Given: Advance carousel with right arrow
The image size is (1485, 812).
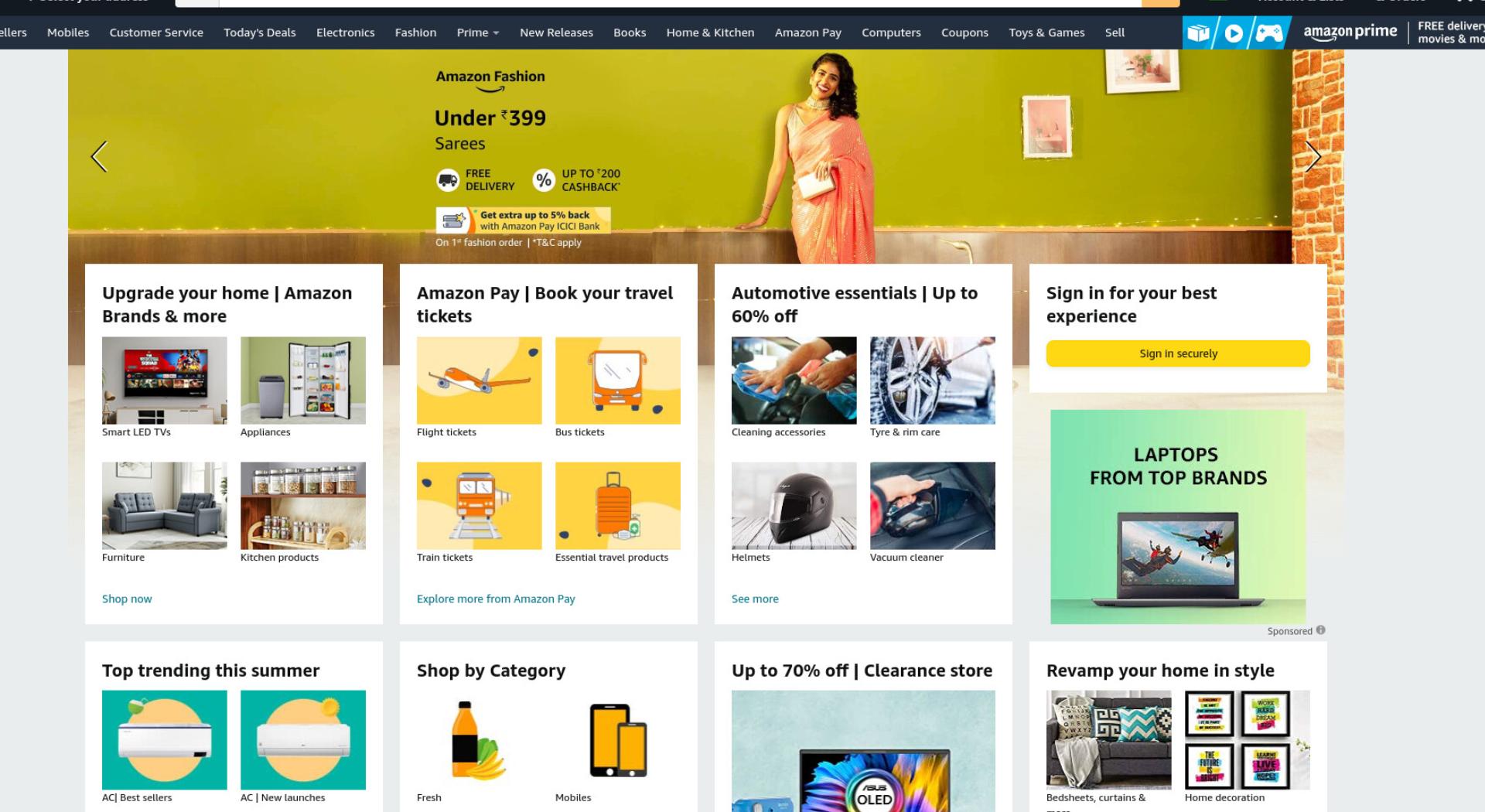Looking at the screenshot, I should (1313, 157).
